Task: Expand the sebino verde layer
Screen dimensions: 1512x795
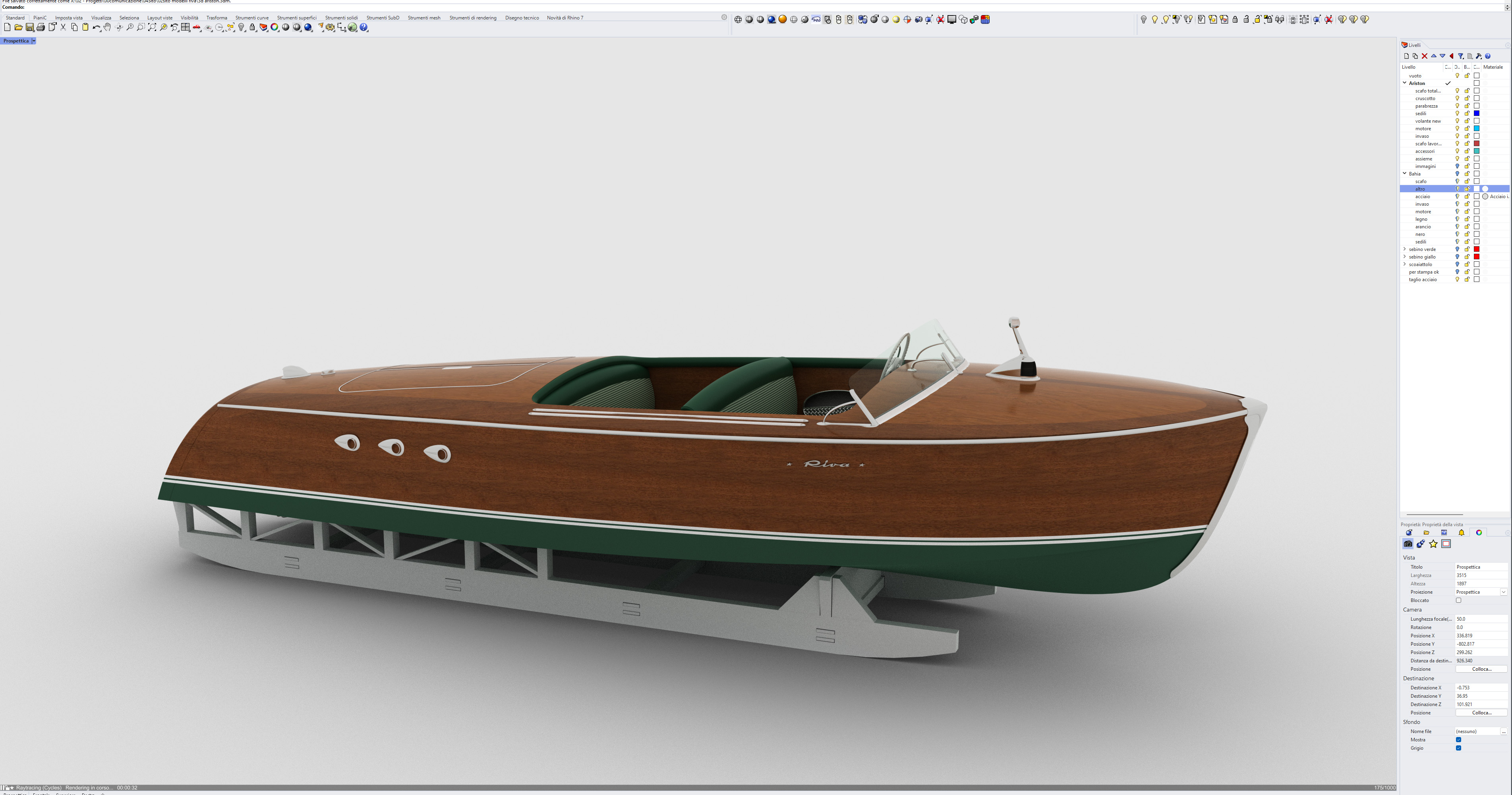Action: point(1405,249)
